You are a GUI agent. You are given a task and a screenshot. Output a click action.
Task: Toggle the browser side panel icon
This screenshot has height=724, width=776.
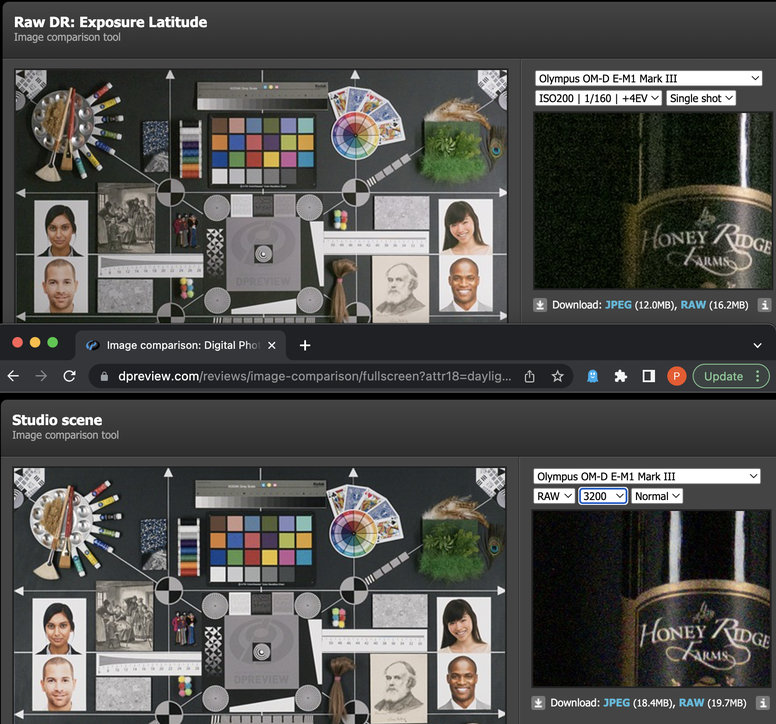(648, 376)
